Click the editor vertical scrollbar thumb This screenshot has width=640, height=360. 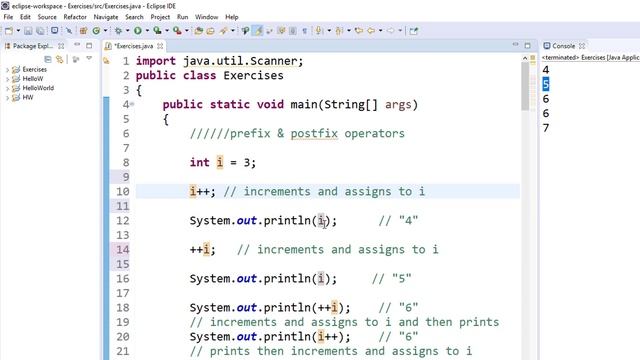pos(525,86)
